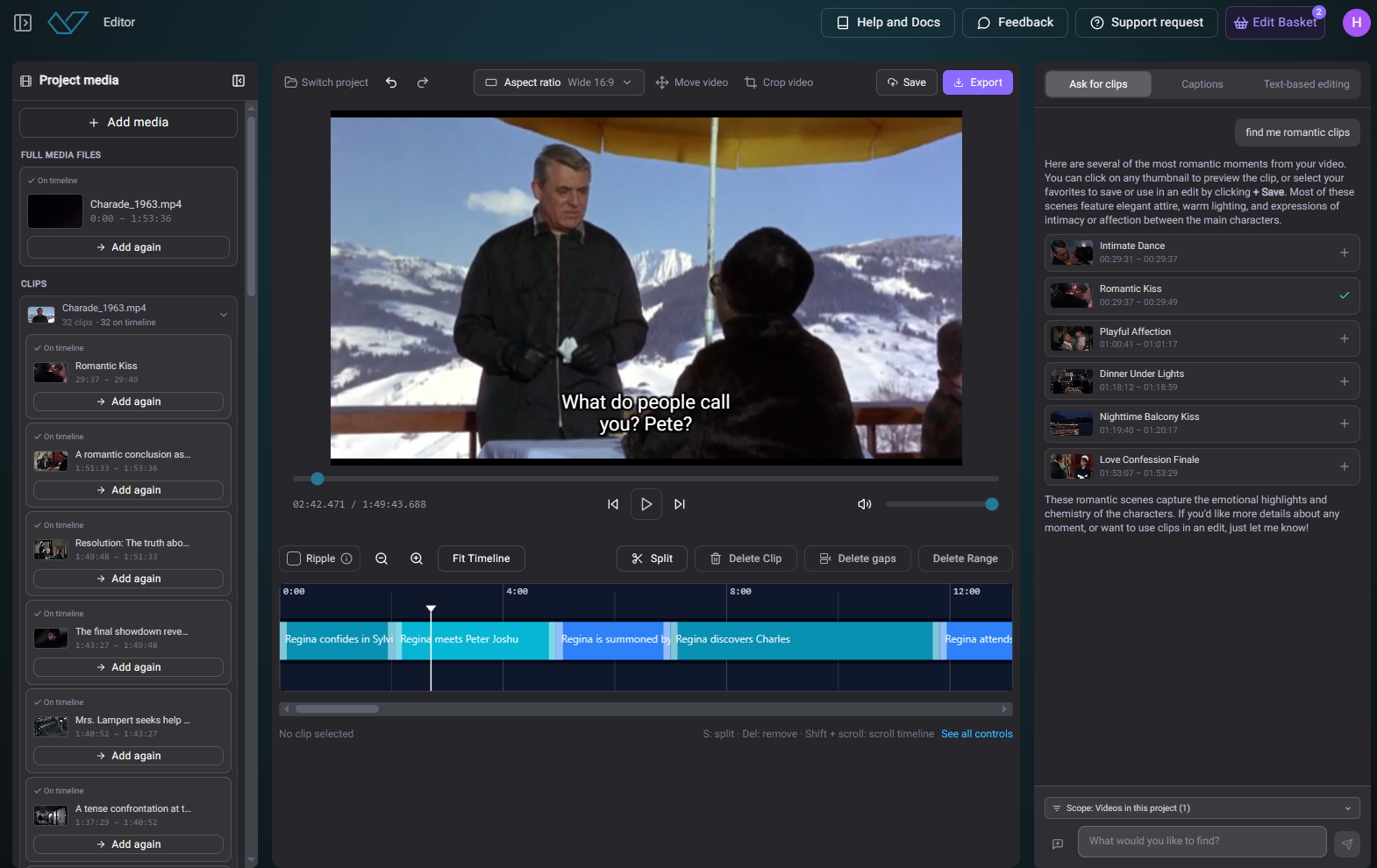Split the clip at playhead
This screenshot has width=1377, height=868.
[x=652, y=559]
